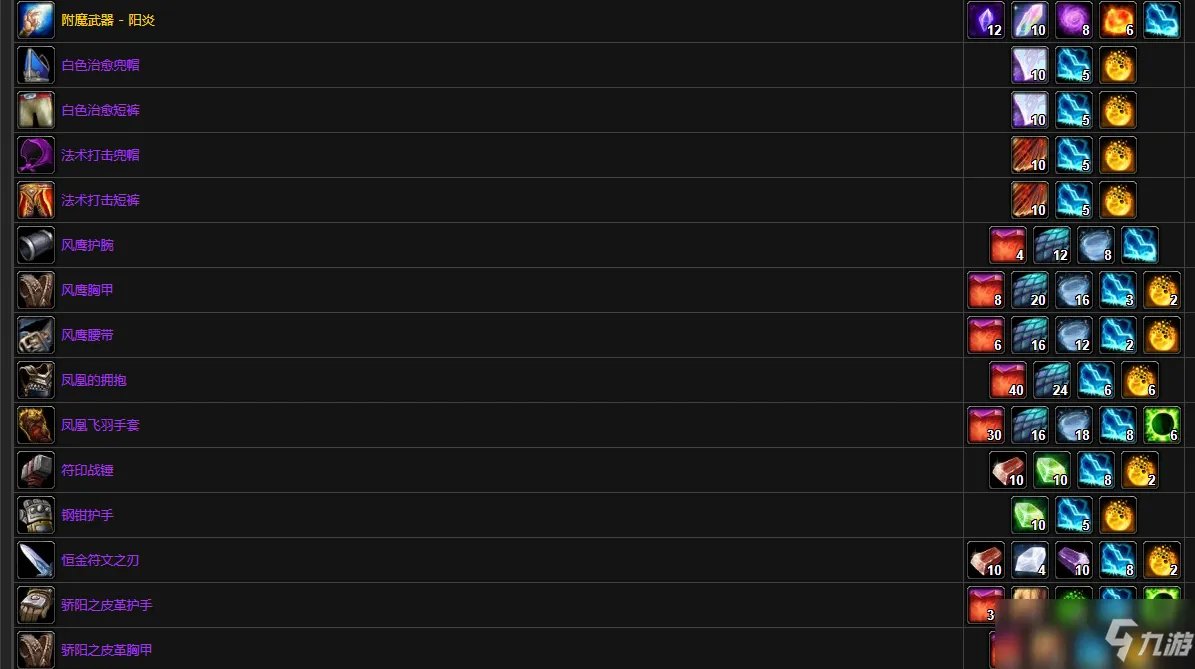
Task: Click the 符印战锤 hammer item icon
Action: (36, 470)
